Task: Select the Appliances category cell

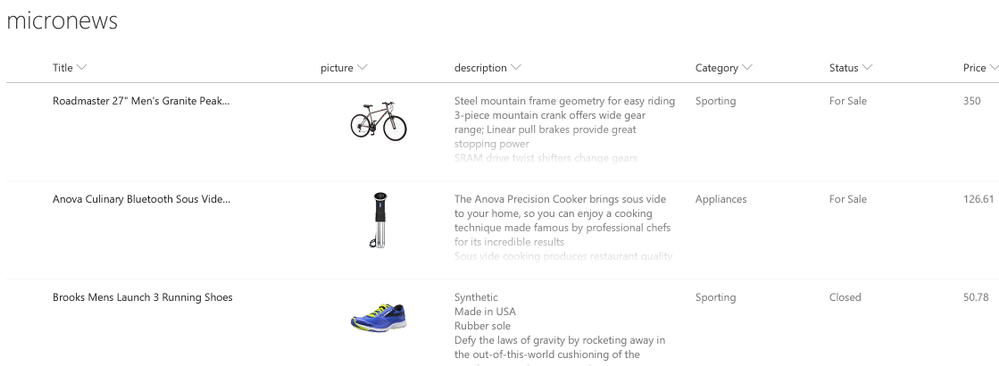Action: tap(721, 199)
